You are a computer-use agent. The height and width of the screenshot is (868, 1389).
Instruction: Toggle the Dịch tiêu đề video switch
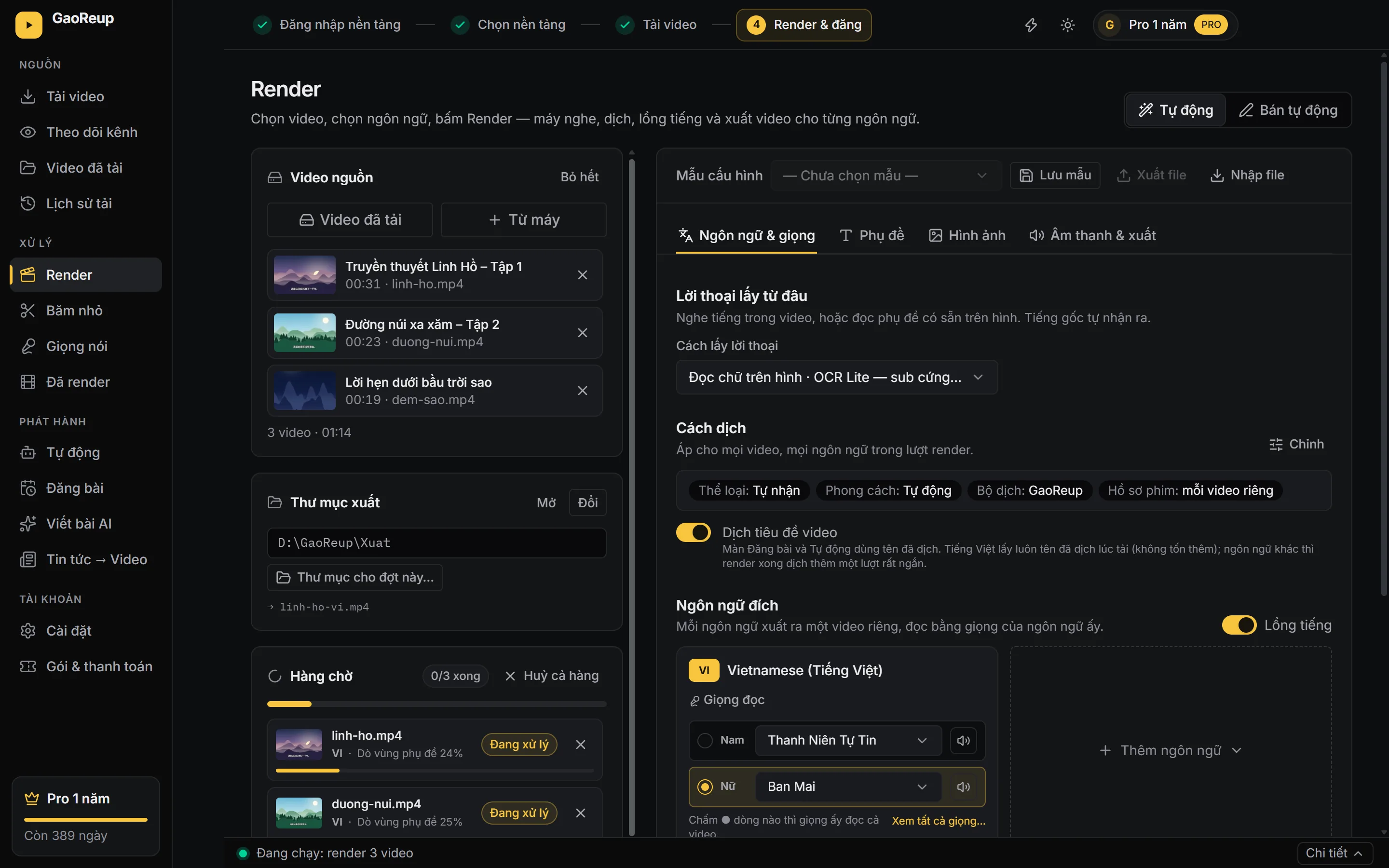(x=694, y=533)
